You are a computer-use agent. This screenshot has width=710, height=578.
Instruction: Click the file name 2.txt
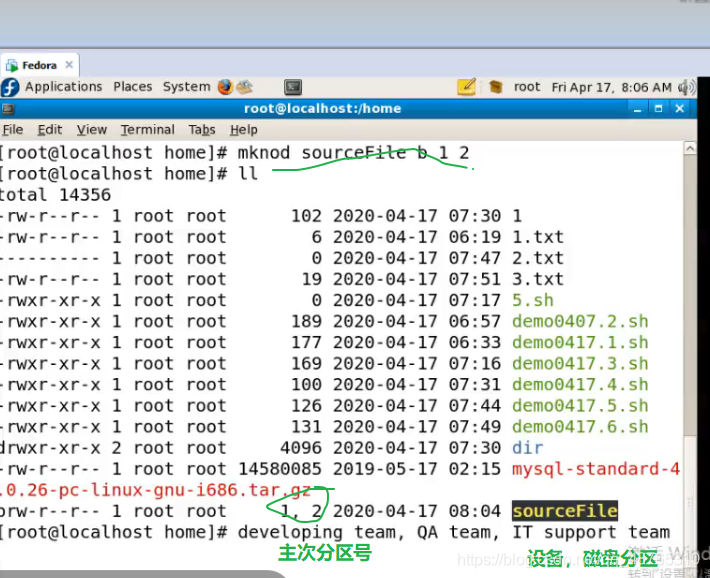(538, 258)
